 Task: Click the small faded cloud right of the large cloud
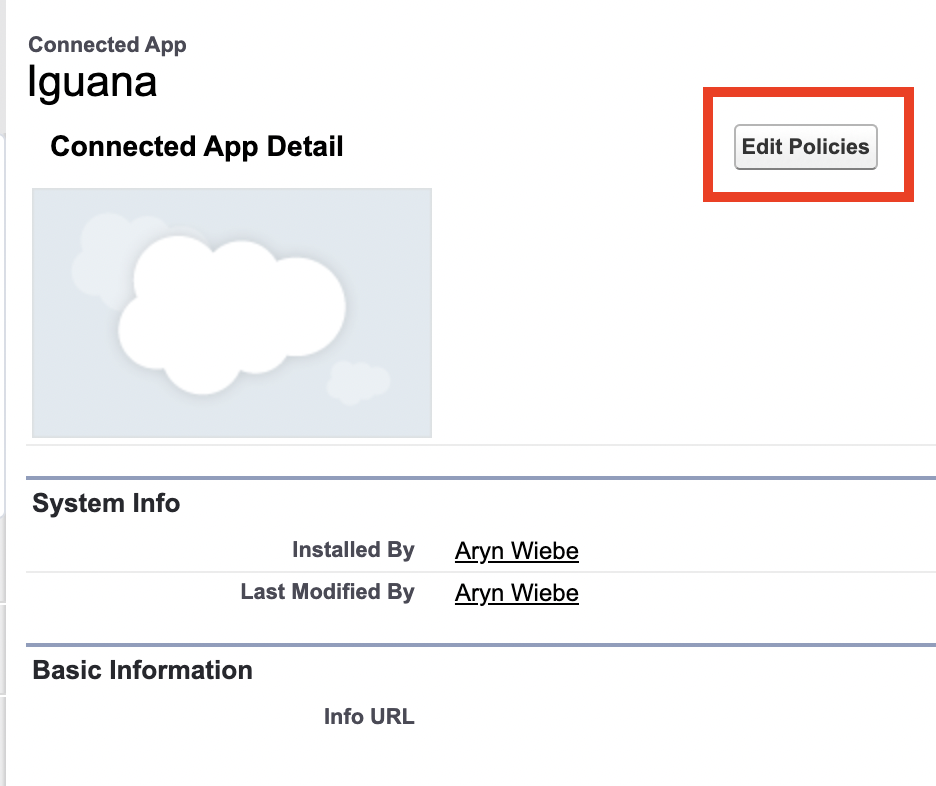(x=357, y=382)
